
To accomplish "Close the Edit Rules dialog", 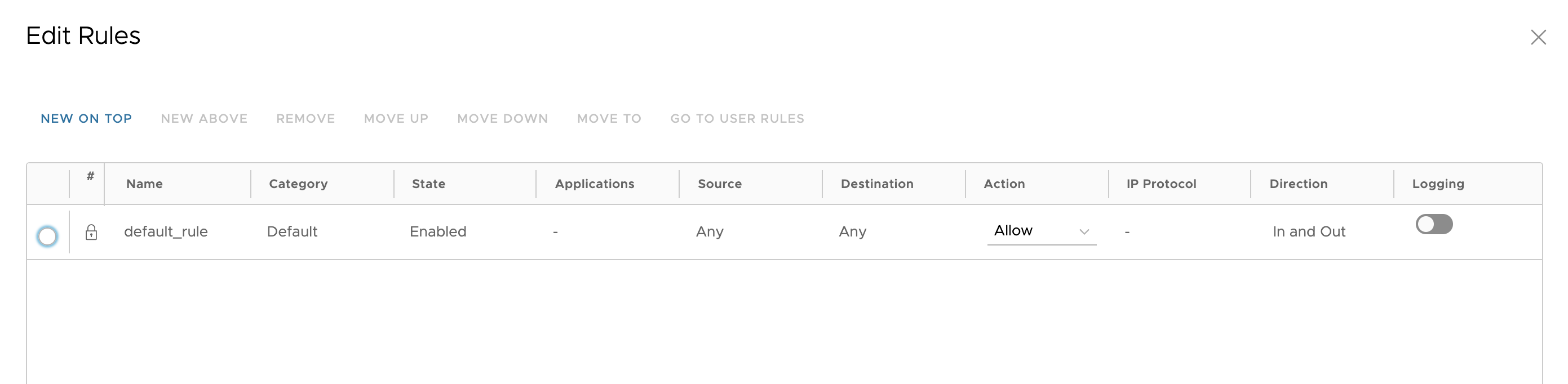I will pos(1538,38).
